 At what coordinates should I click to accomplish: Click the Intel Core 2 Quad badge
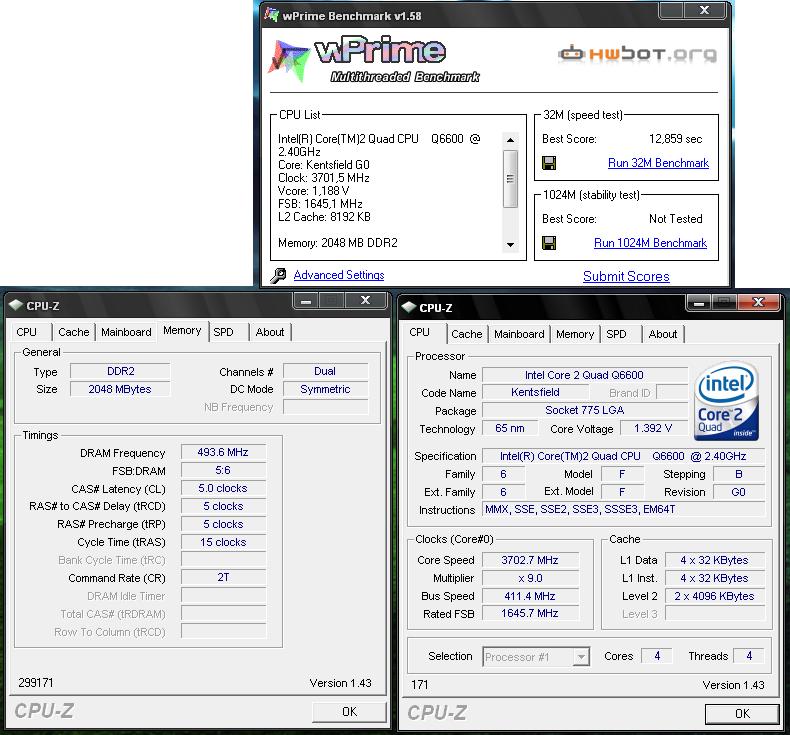[726, 400]
